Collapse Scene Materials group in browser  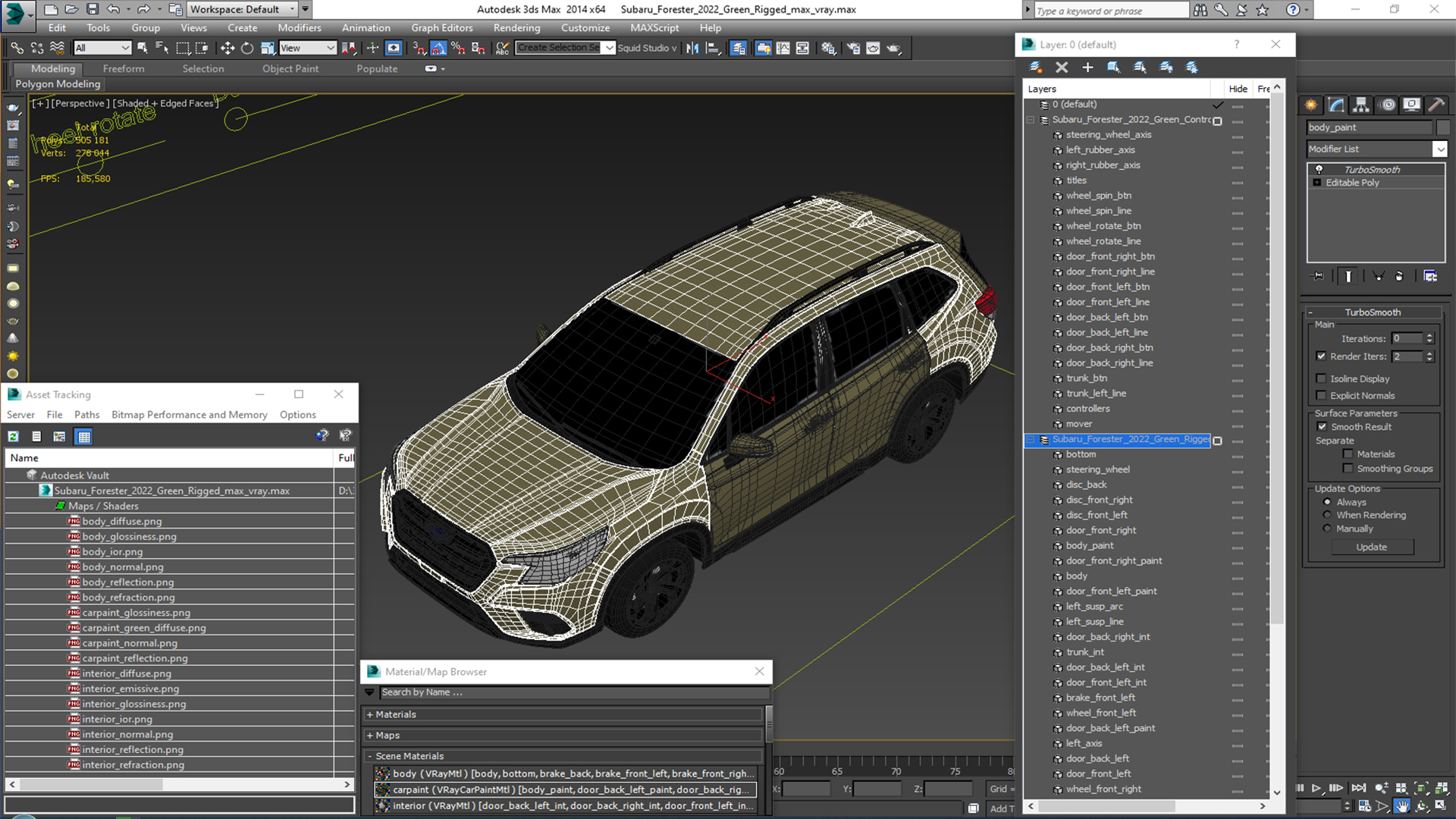tap(370, 756)
